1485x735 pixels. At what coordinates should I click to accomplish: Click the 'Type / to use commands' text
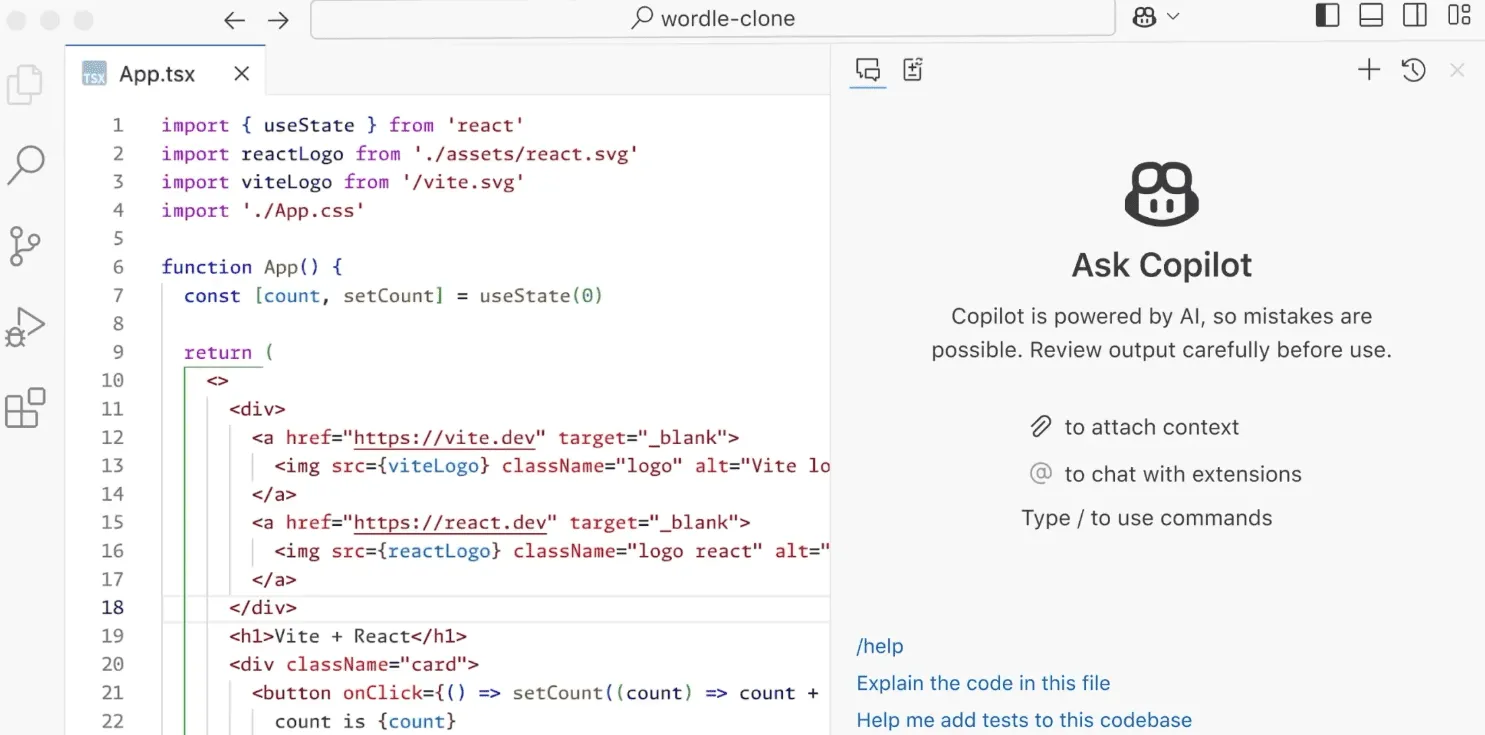(1146, 518)
